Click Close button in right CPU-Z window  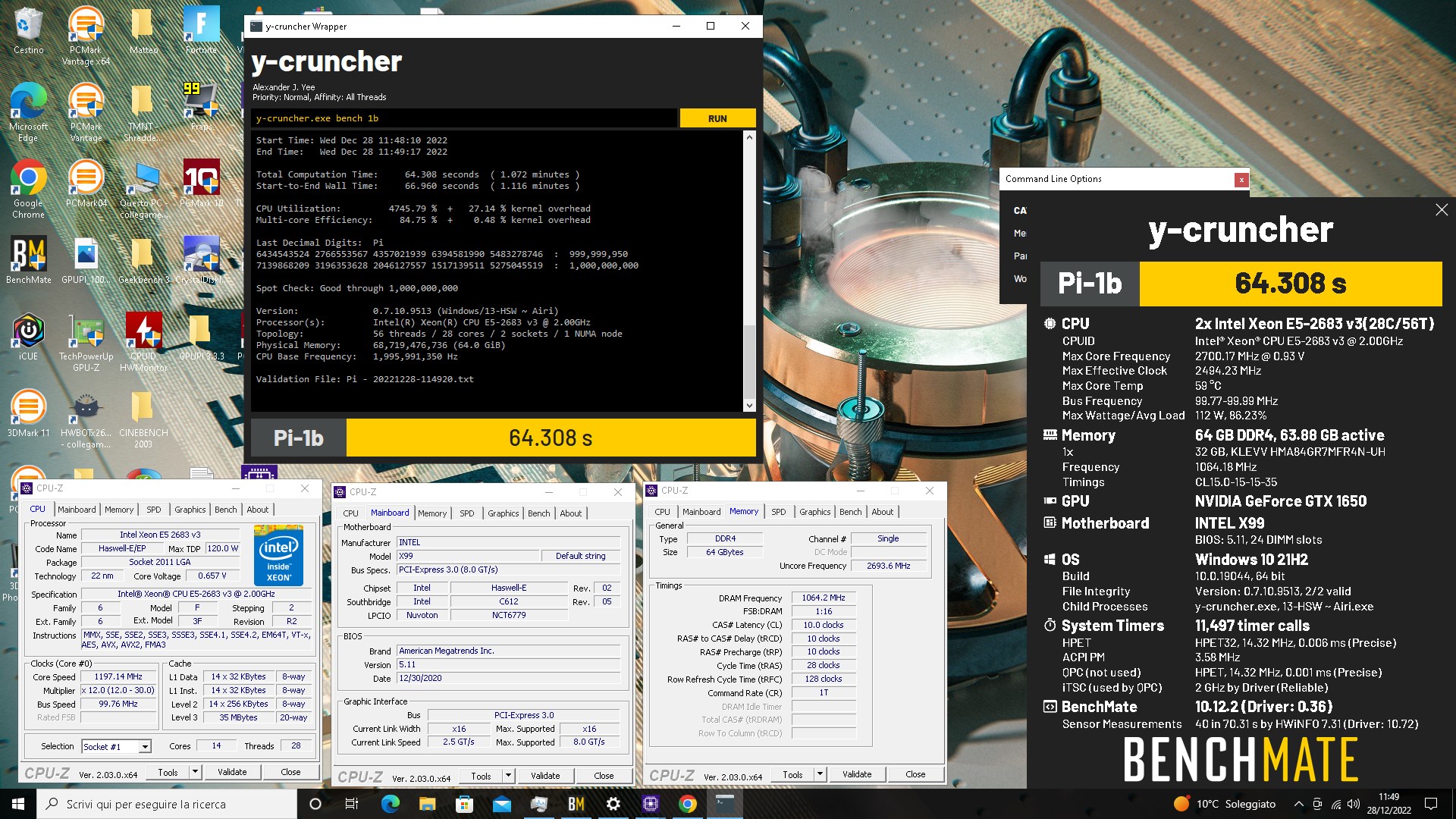(915, 774)
